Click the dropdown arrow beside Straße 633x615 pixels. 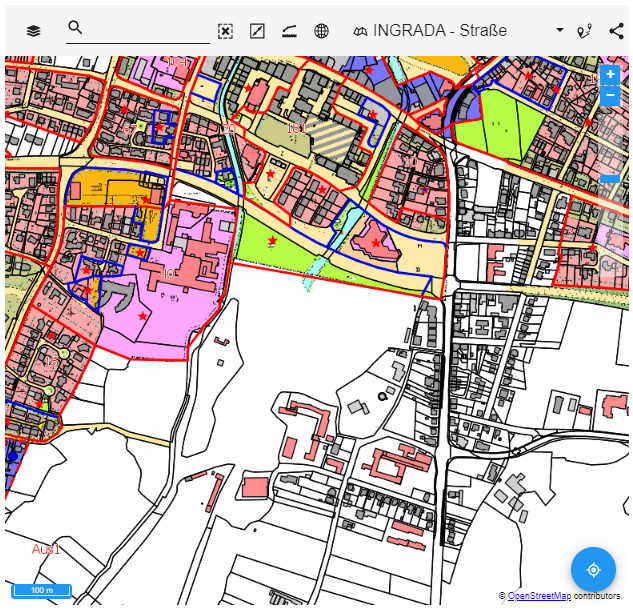pos(559,31)
